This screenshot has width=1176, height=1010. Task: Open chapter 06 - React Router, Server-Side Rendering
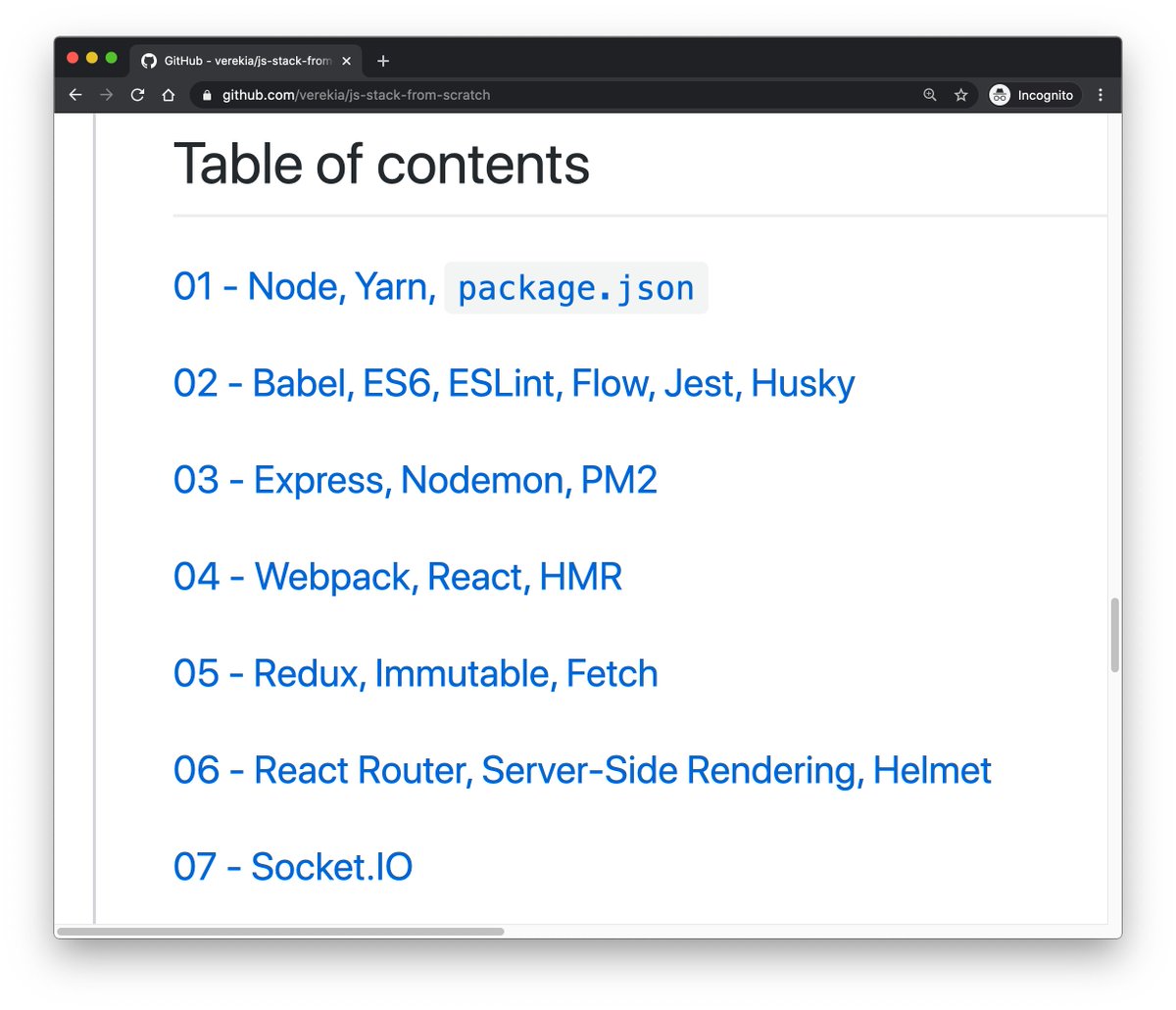pyautogui.click(x=582, y=770)
